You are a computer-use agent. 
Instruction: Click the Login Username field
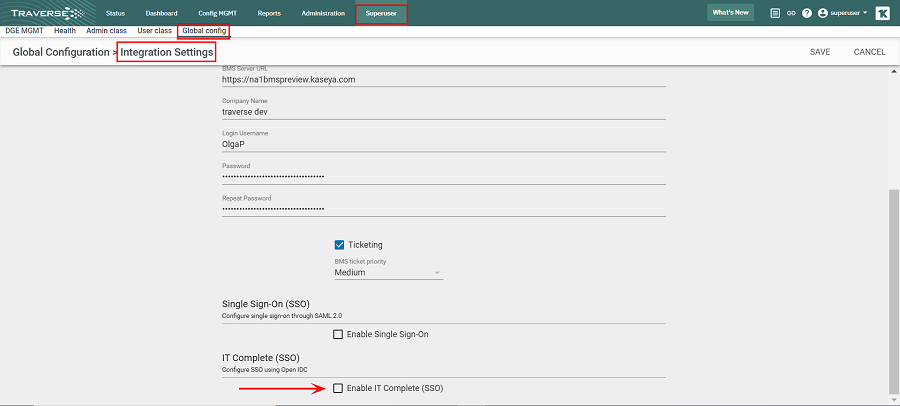click(444, 144)
